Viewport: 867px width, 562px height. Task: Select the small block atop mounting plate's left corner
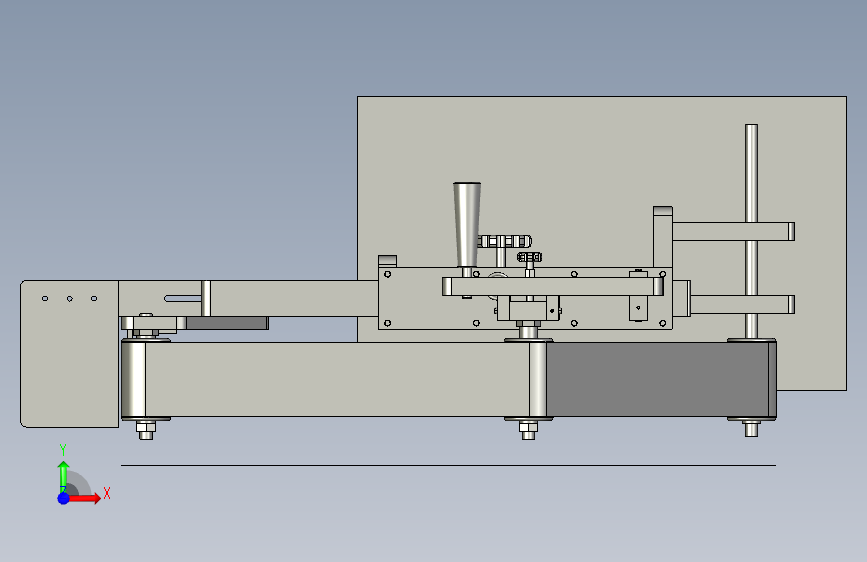387,261
